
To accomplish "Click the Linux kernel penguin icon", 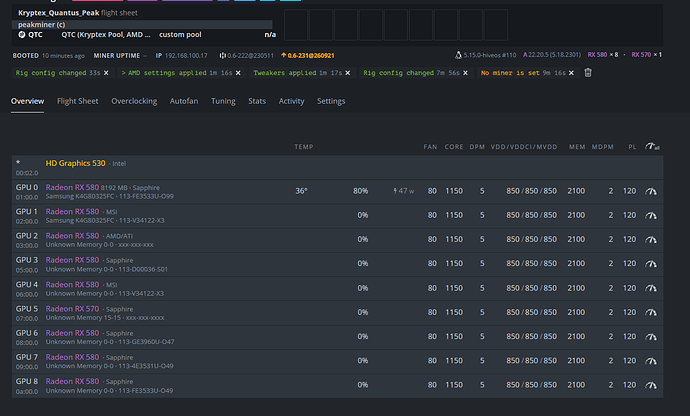I will click(458, 55).
